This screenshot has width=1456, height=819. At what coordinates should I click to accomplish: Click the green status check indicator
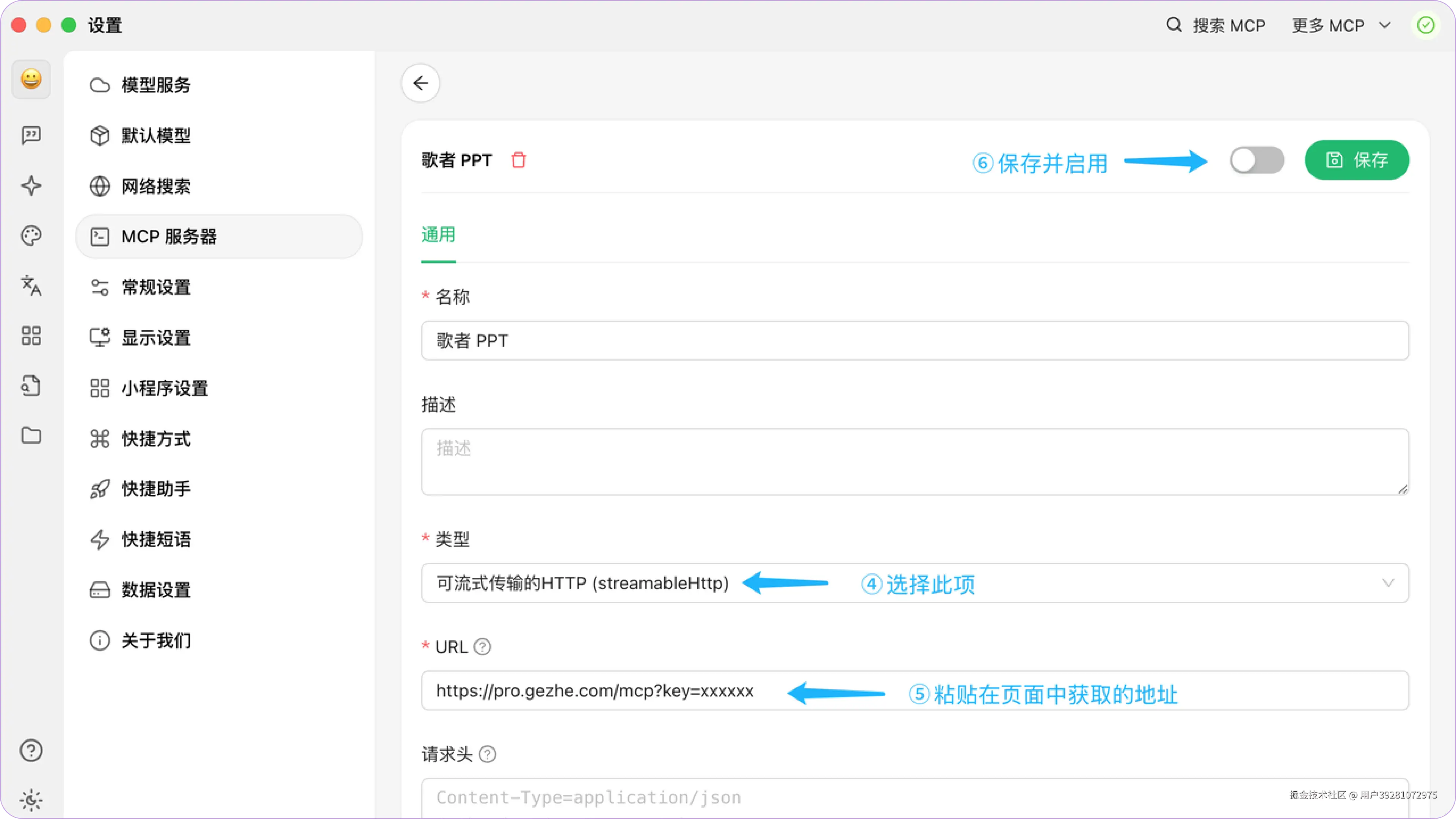pyautogui.click(x=1426, y=25)
